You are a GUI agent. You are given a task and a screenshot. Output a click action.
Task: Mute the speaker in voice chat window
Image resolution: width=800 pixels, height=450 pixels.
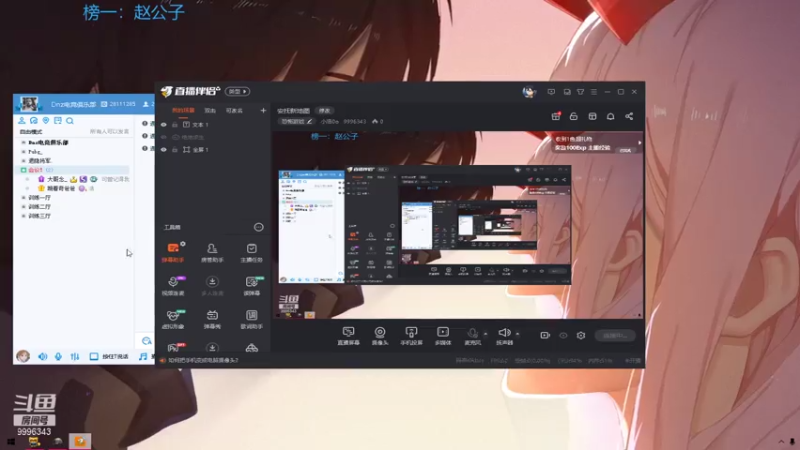43,356
